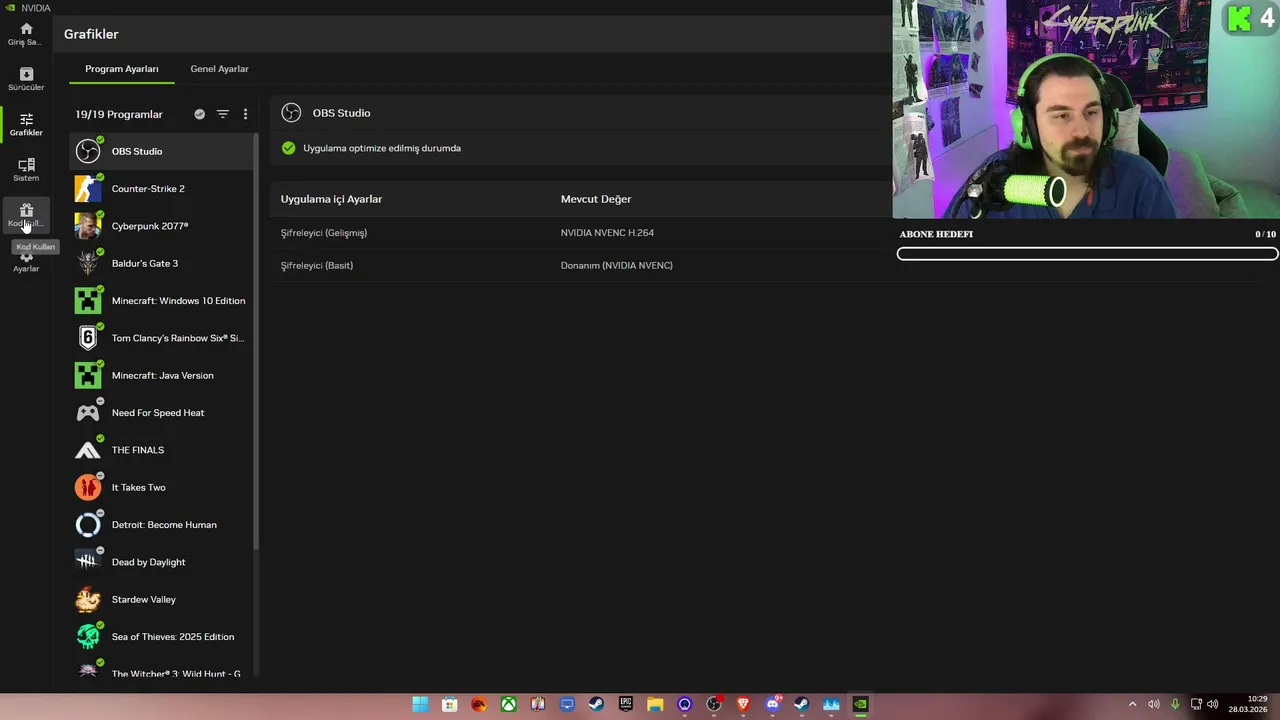Viewport: 1280px width, 720px height.
Task: Open File Explorer from the taskbar
Action: tap(655, 704)
